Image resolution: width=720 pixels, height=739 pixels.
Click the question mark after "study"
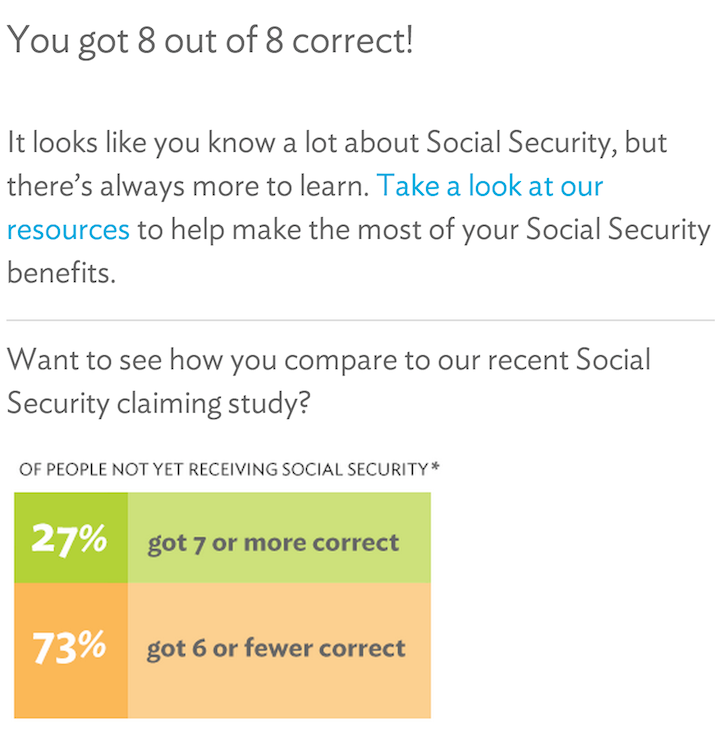click(x=304, y=402)
